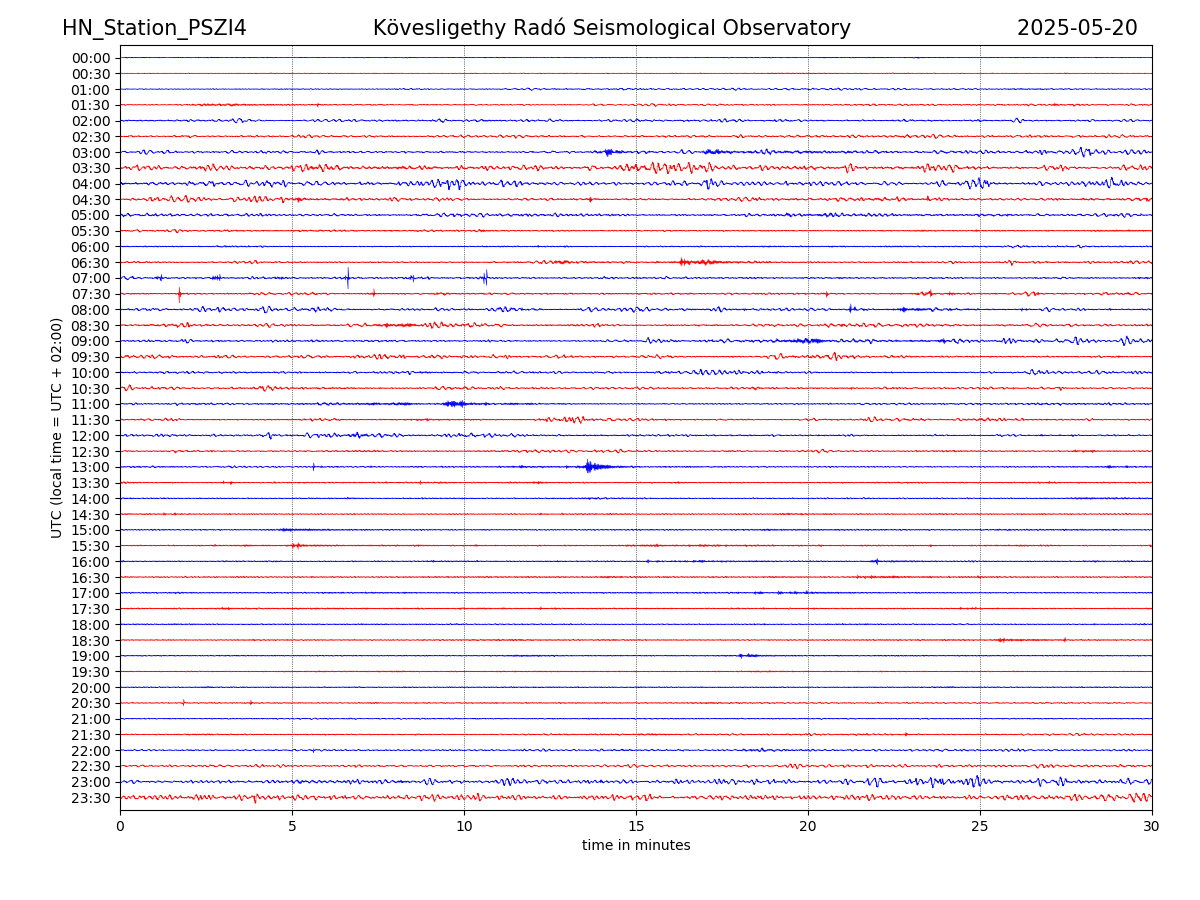Viewport: 1200px width, 900px height.
Task: Click the x-axis tick label 15
Action: click(636, 826)
